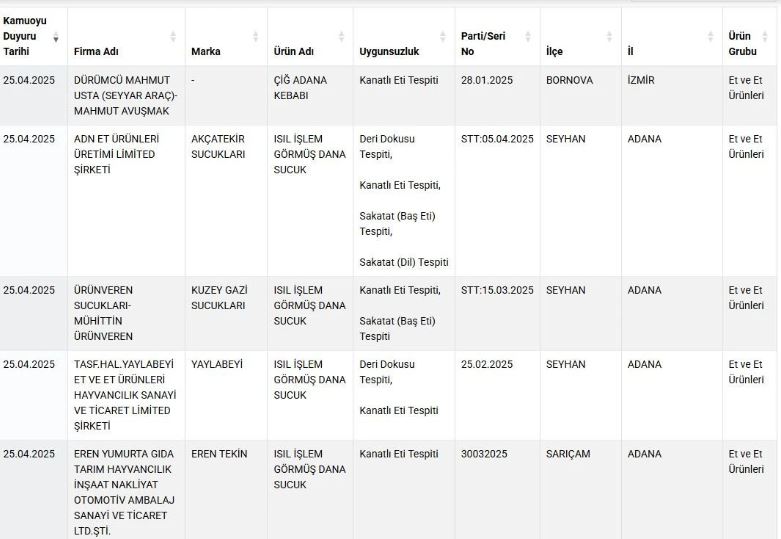
Task: Select TASF.HAL.YAYLABEYİ firm cell
Action: click(x=125, y=395)
